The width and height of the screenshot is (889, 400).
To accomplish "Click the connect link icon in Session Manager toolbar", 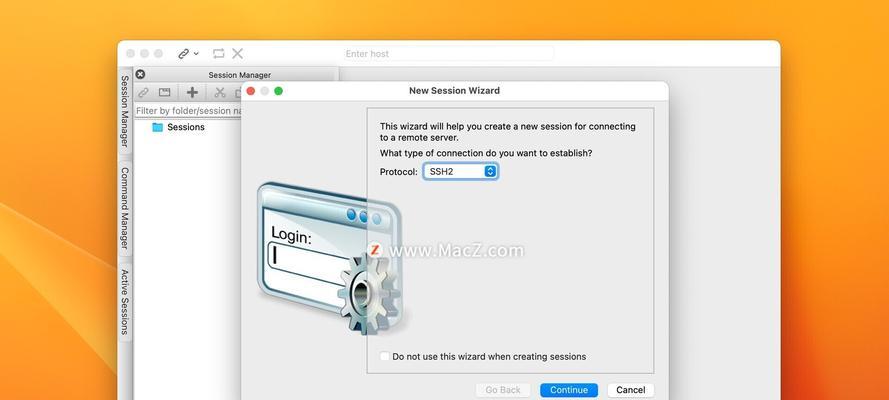I will [143, 92].
